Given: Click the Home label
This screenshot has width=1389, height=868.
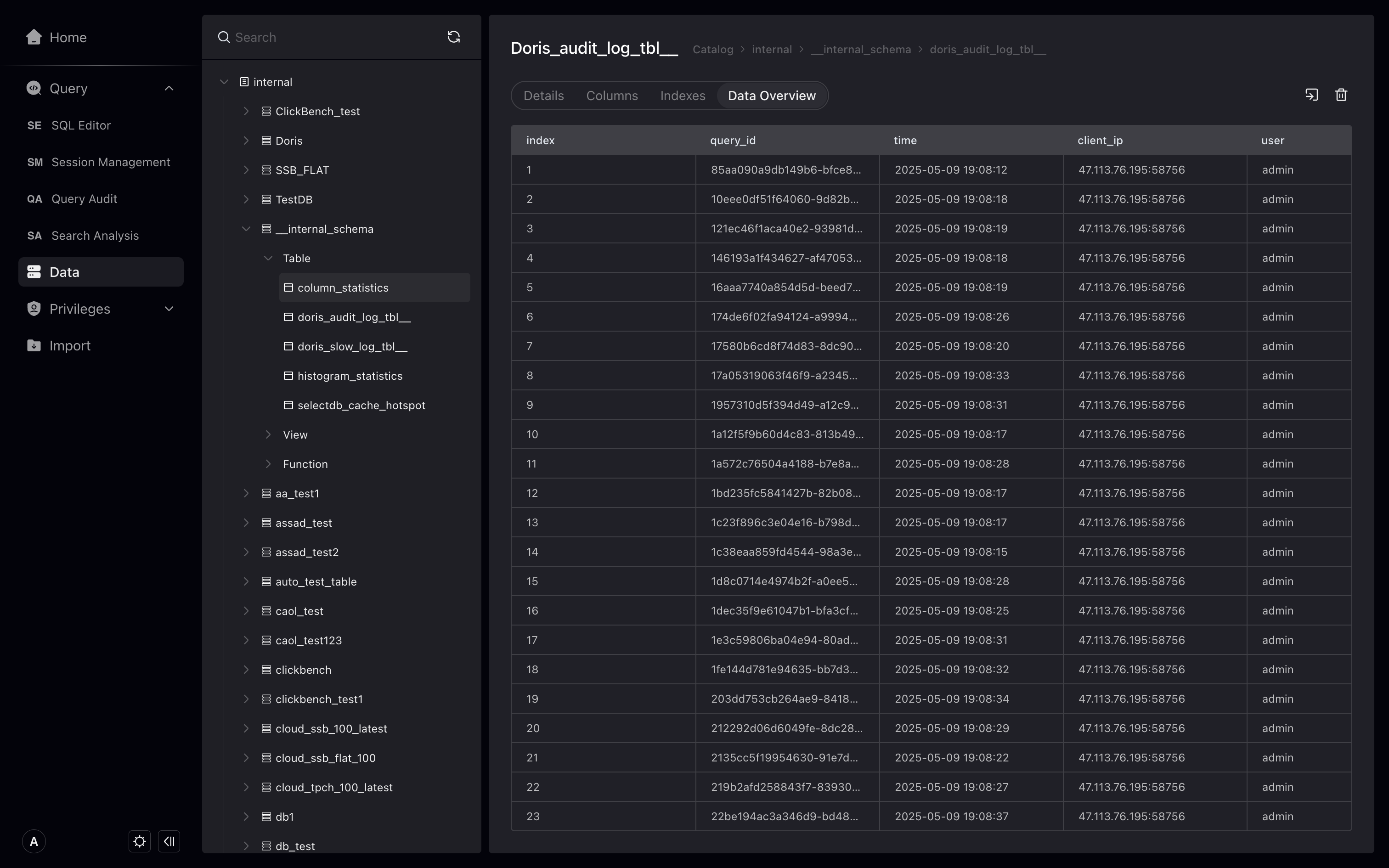Looking at the screenshot, I should tap(68, 37).
